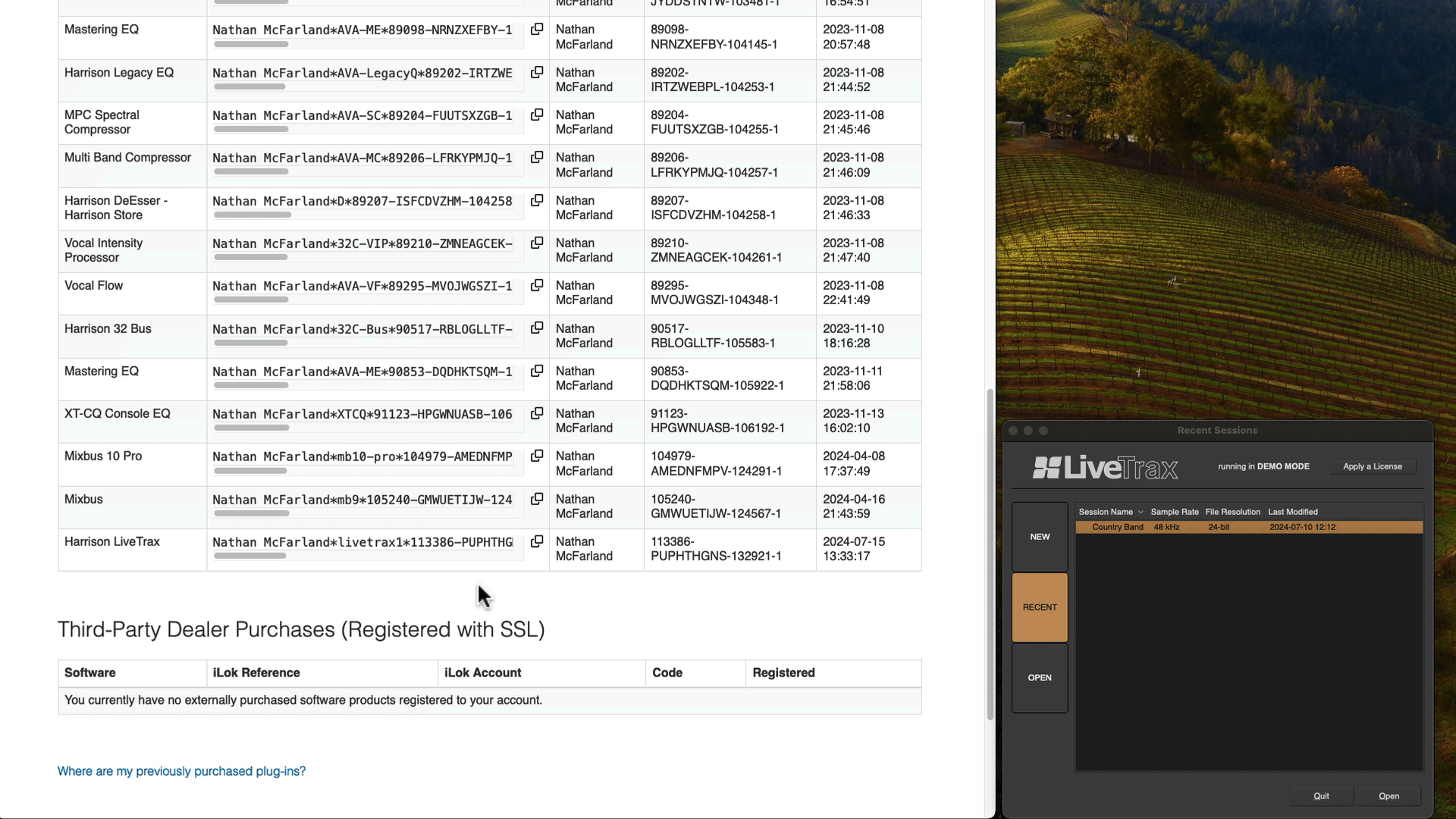The image size is (1456, 819).
Task: Click Open to load the session
Action: pyautogui.click(x=1389, y=795)
